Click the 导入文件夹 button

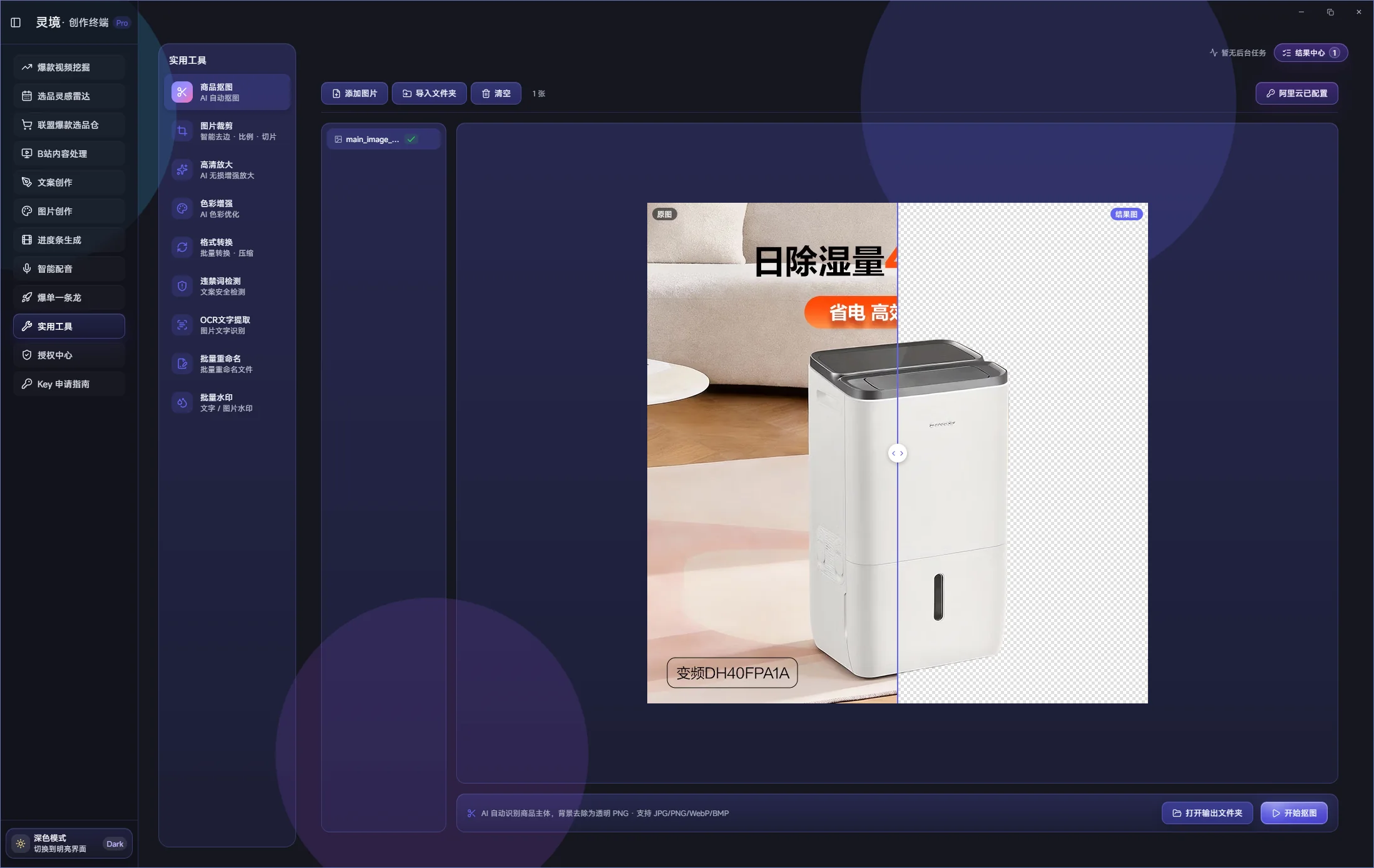pyautogui.click(x=429, y=93)
